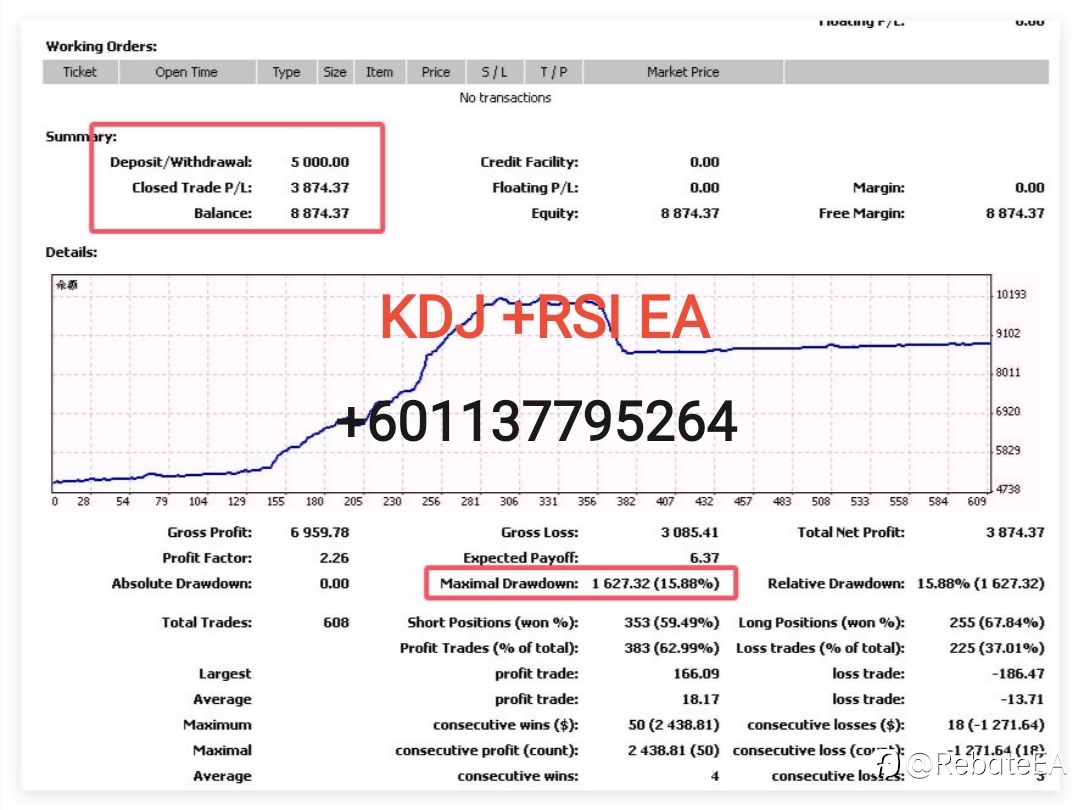Screen dimensions: 1079x810
Task: Click the Item column header
Action: pos(379,72)
